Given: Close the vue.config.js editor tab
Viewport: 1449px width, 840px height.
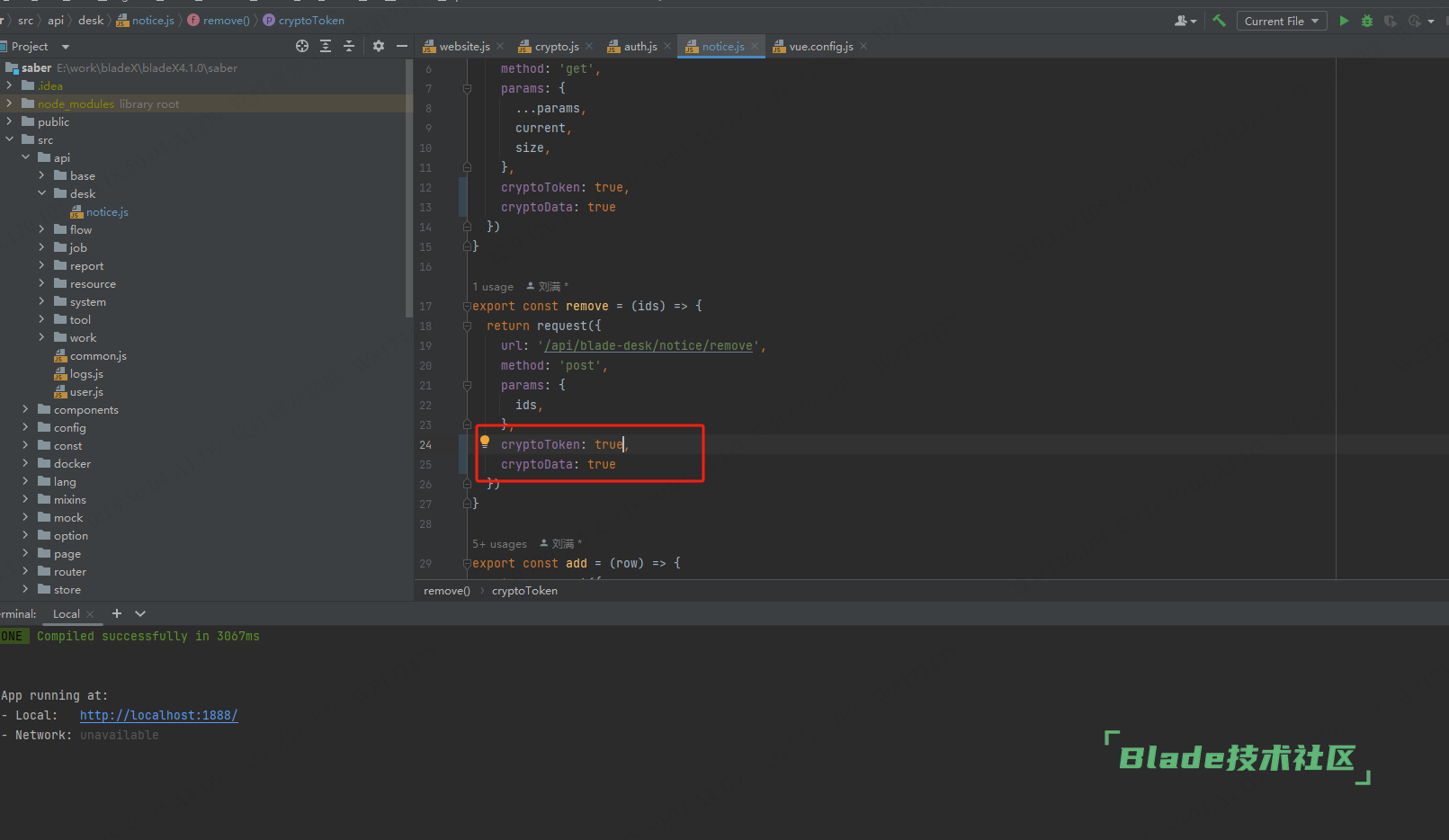Looking at the screenshot, I should (x=863, y=46).
